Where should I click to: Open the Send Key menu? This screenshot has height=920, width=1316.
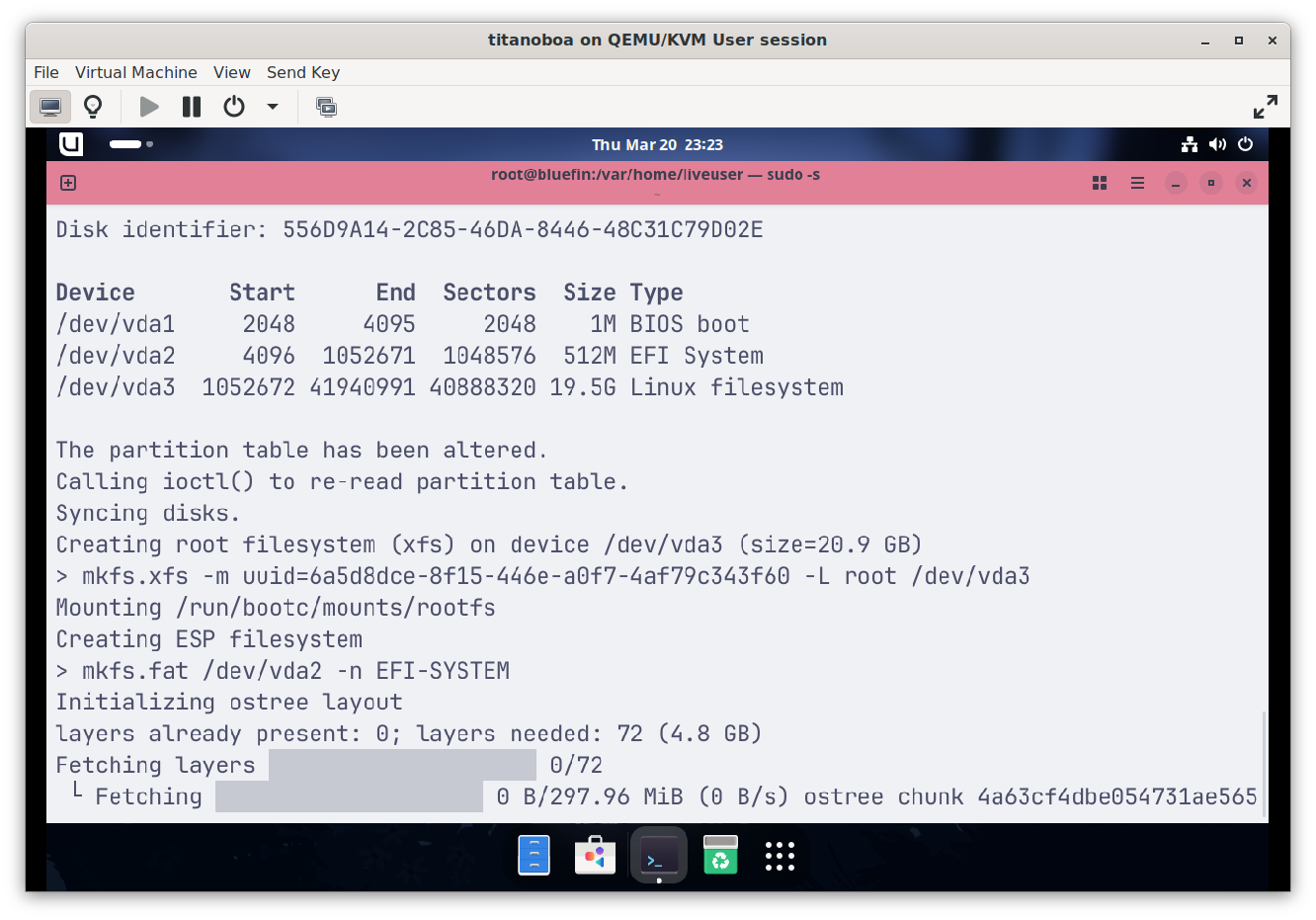303,72
